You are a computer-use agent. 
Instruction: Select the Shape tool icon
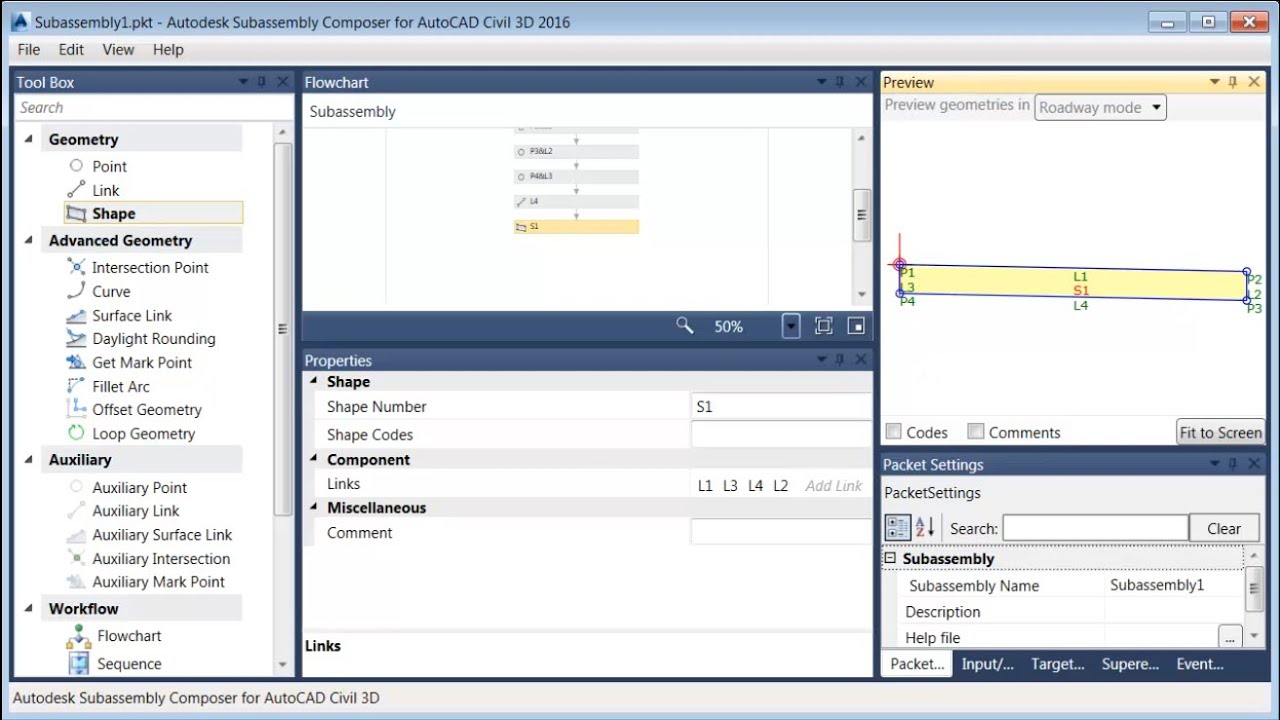(x=76, y=213)
